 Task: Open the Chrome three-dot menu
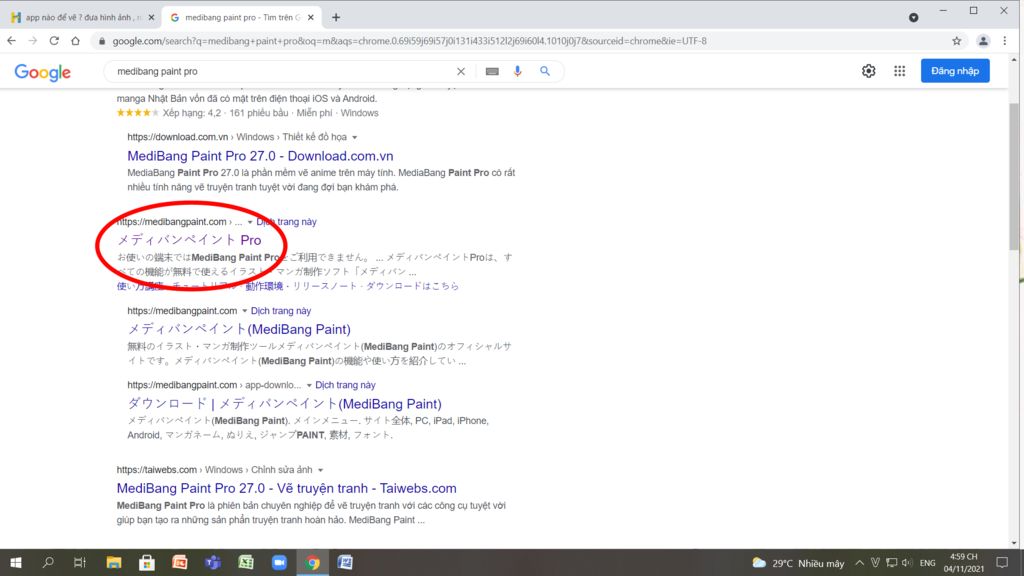coord(1005,40)
